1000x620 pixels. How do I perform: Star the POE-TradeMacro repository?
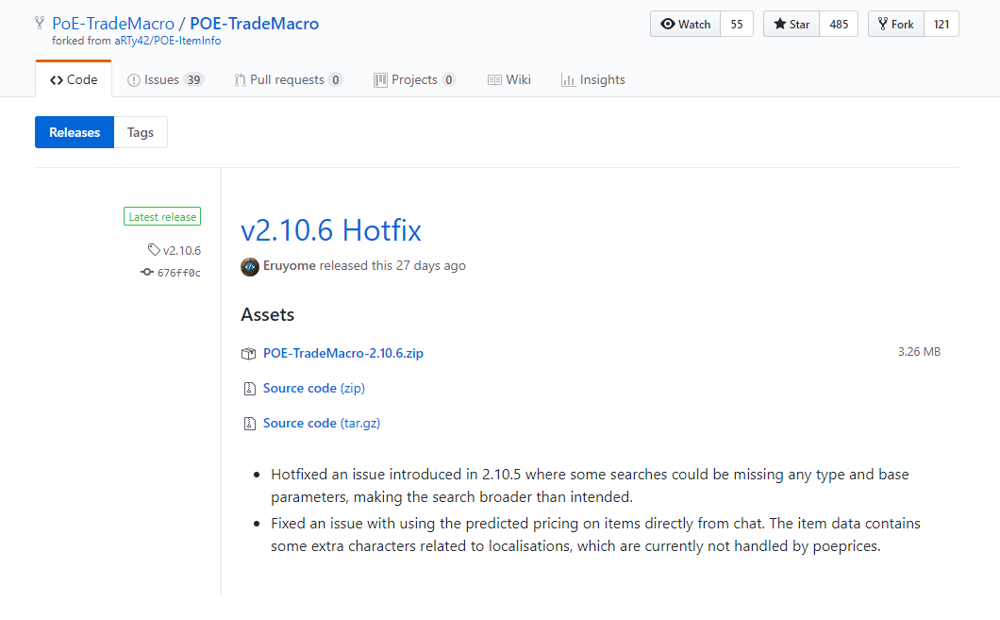[x=792, y=24]
